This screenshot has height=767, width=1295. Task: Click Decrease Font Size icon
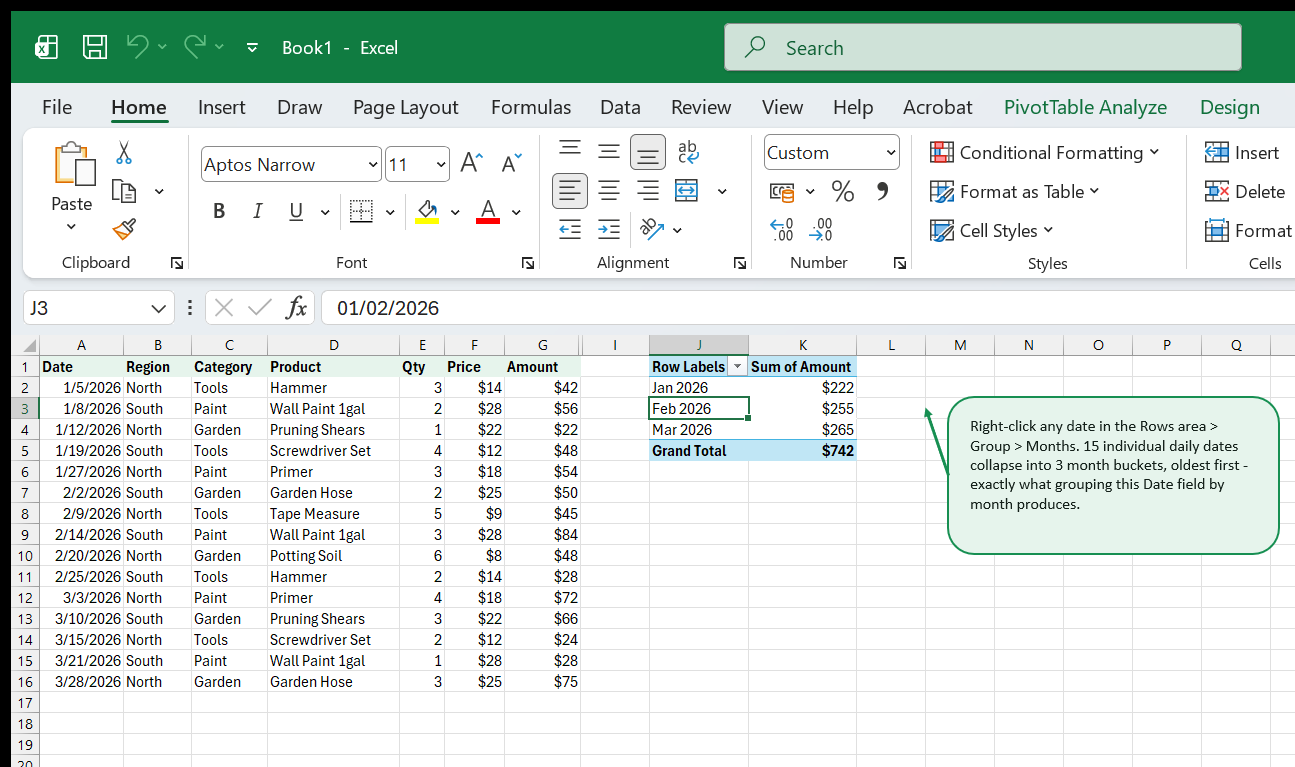click(512, 164)
